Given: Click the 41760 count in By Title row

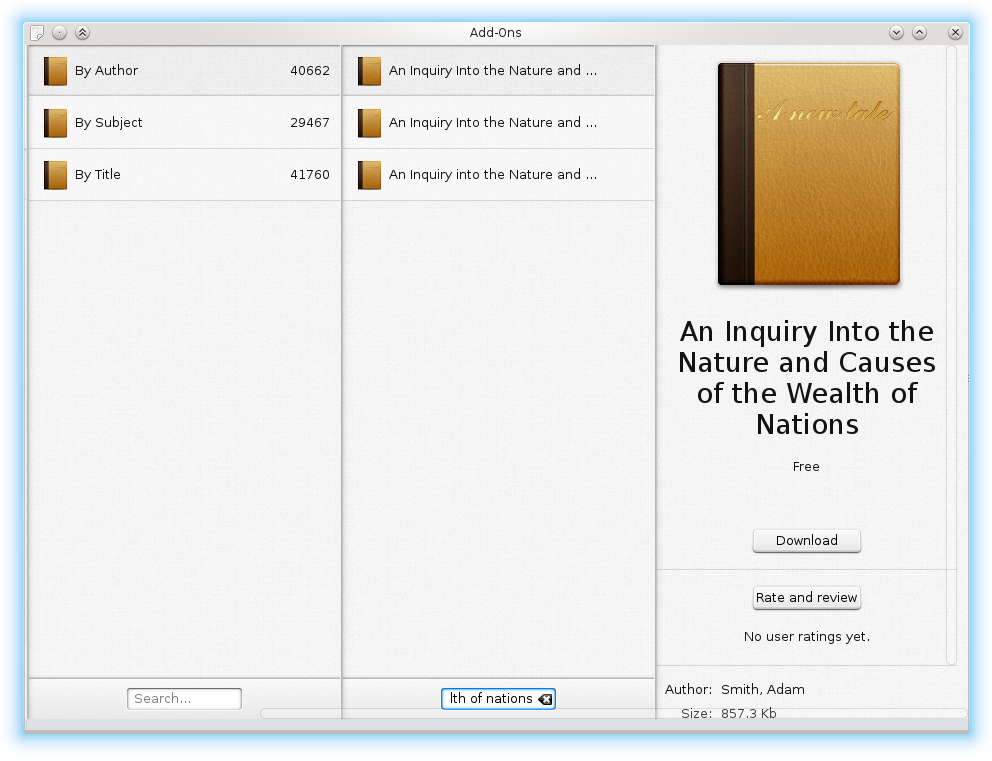Looking at the screenshot, I should click(x=310, y=175).
